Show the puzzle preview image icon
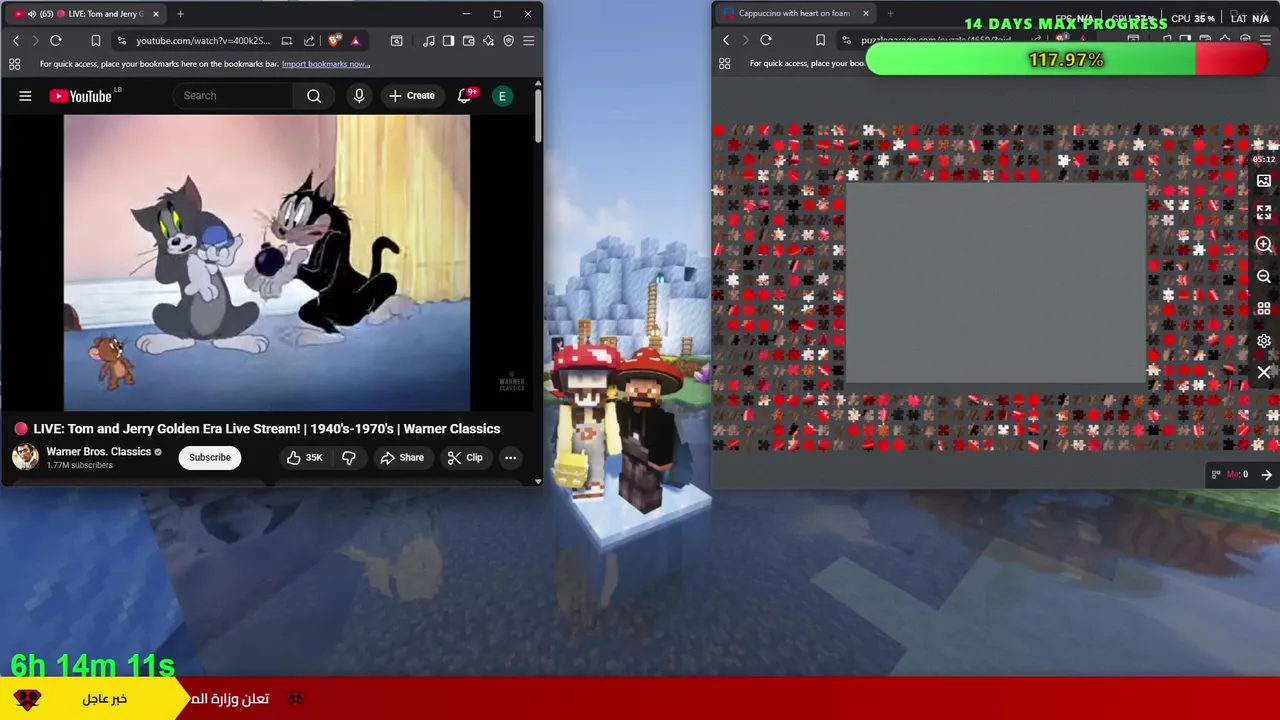 click(x=1264, y=181)
